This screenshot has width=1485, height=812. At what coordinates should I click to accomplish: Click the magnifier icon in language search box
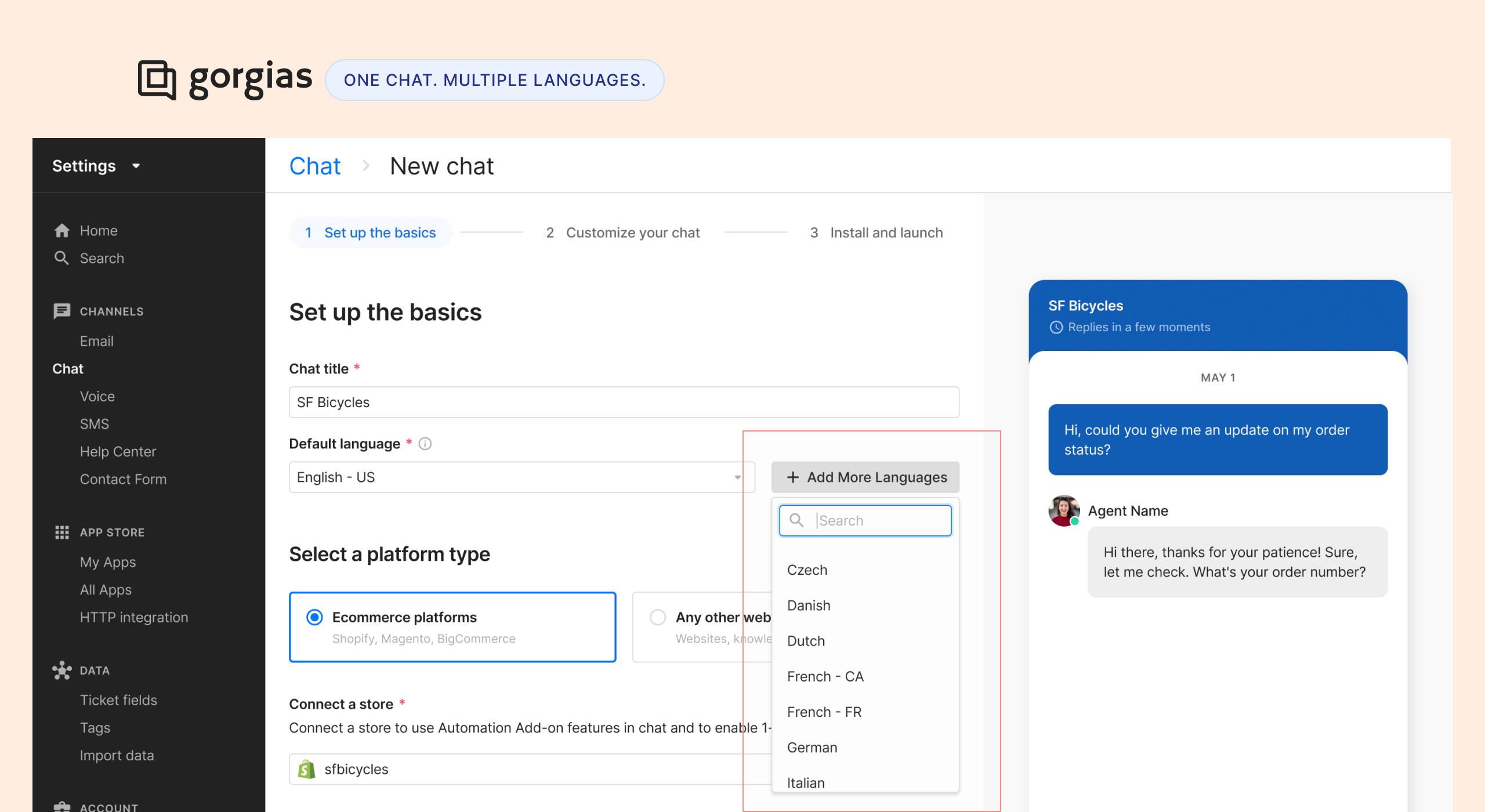click(x=797, y=520)
